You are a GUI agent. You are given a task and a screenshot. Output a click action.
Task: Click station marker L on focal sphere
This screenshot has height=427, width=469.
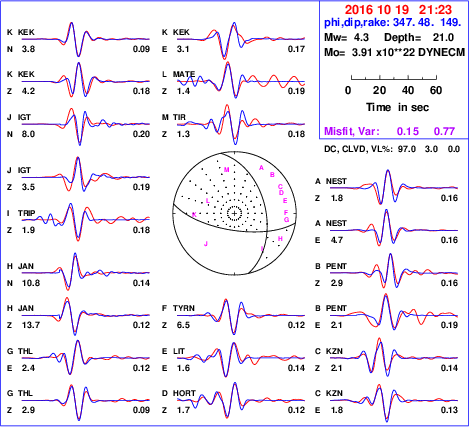pos(207,201)
